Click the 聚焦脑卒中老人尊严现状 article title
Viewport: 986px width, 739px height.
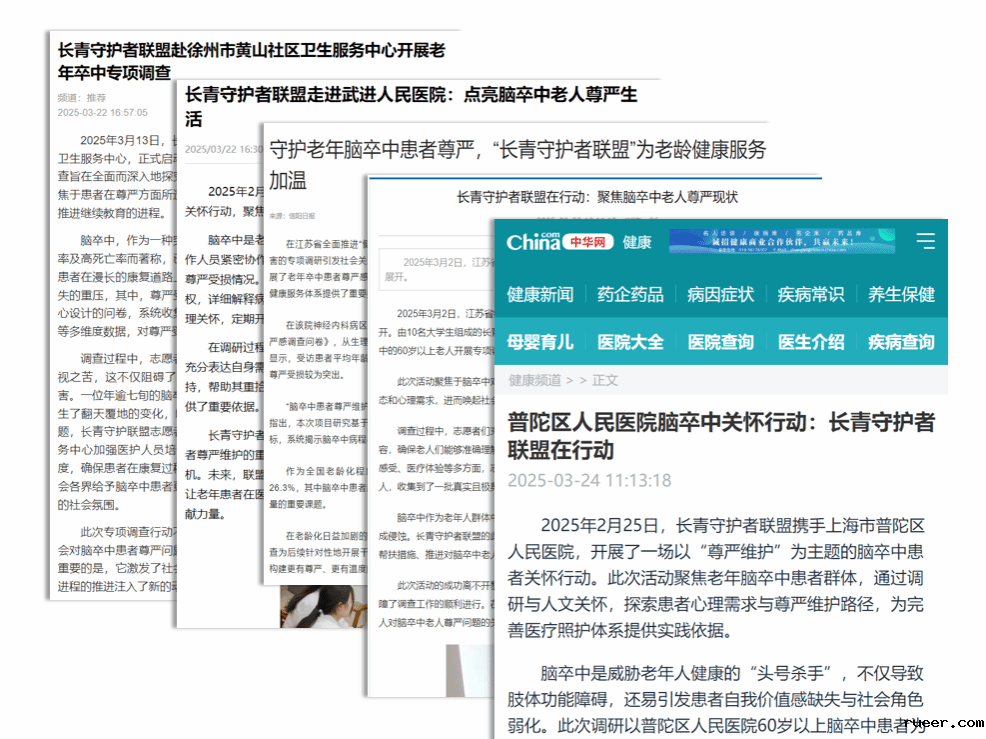tap(596, 198)
